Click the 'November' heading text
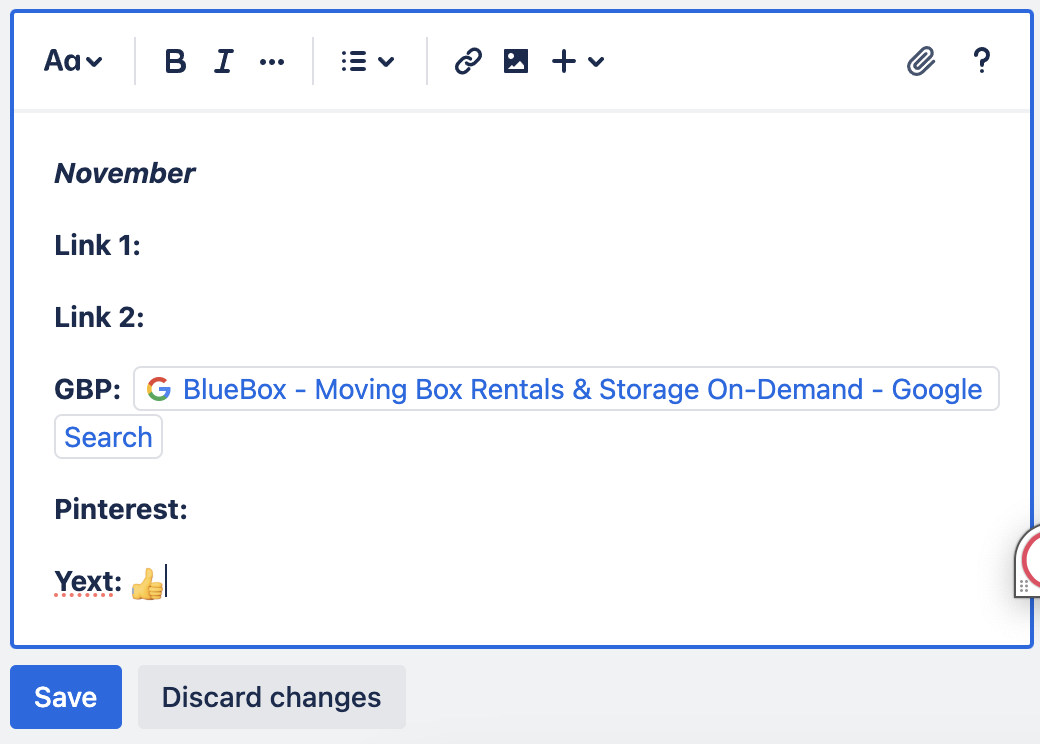This screenshot has height=744, width=1040. 125,173
